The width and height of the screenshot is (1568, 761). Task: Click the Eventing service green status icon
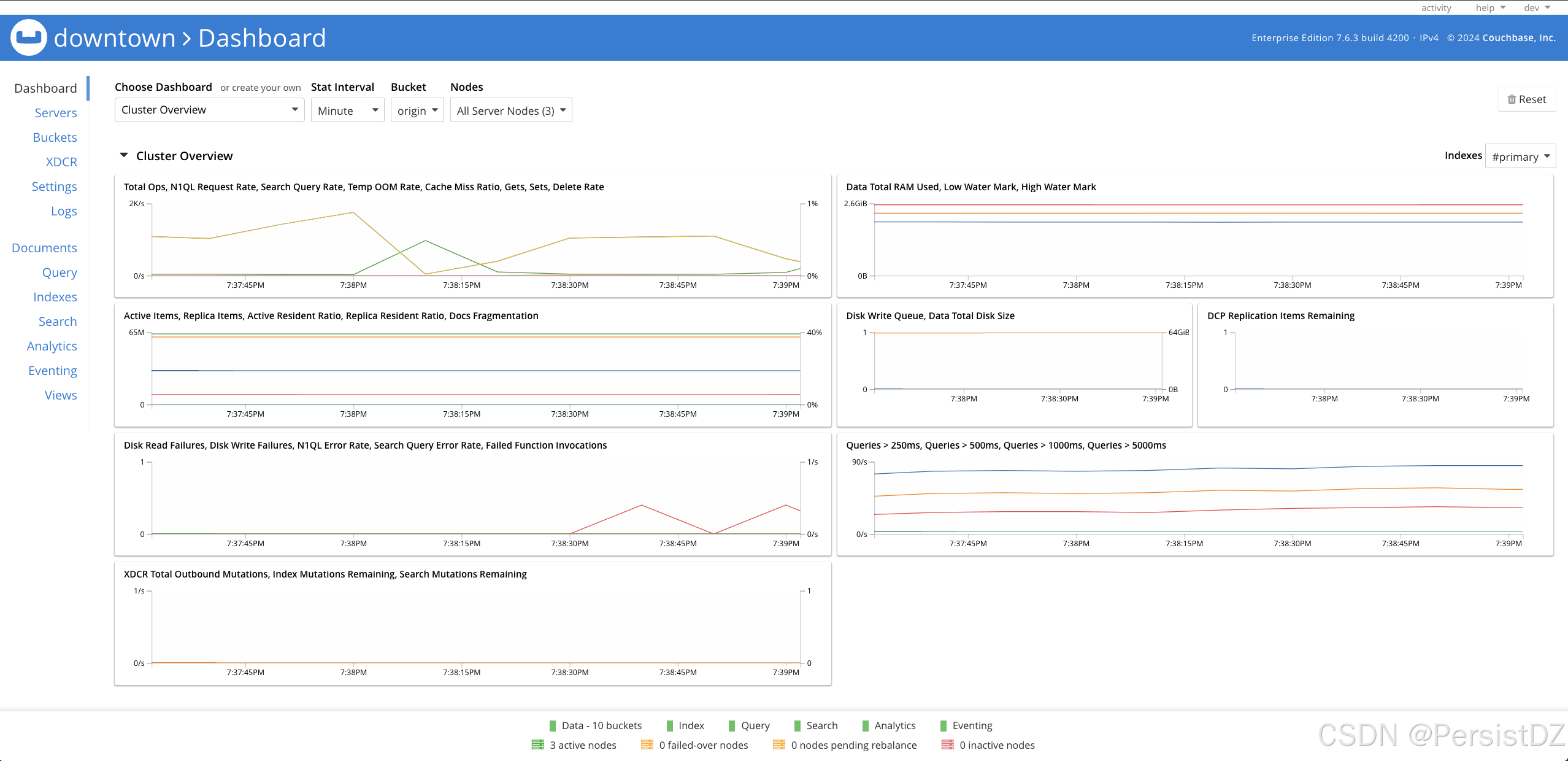click(x=943, y=725)
